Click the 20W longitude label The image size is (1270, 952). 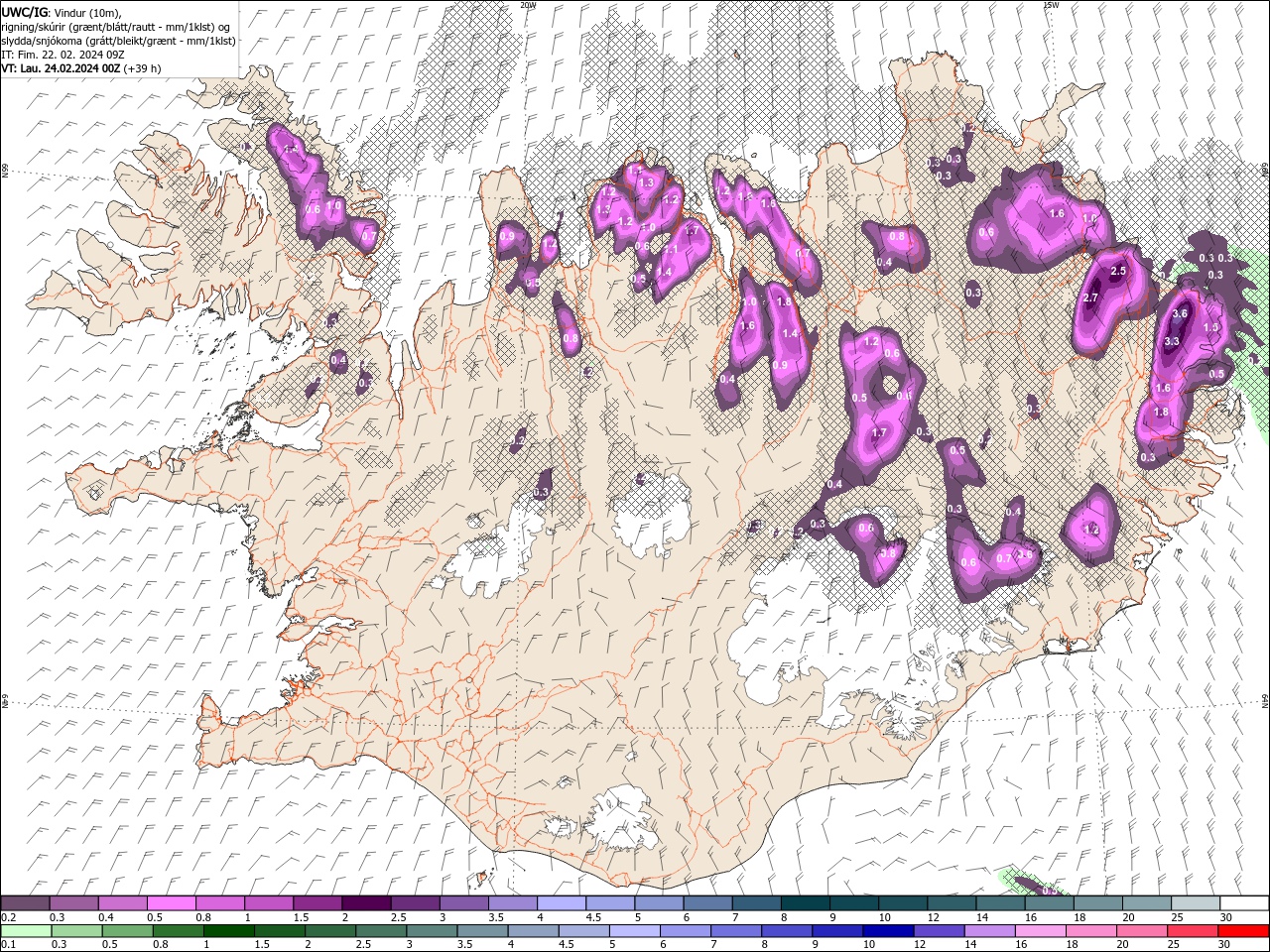pyautogui.click(x=528, y=5)
